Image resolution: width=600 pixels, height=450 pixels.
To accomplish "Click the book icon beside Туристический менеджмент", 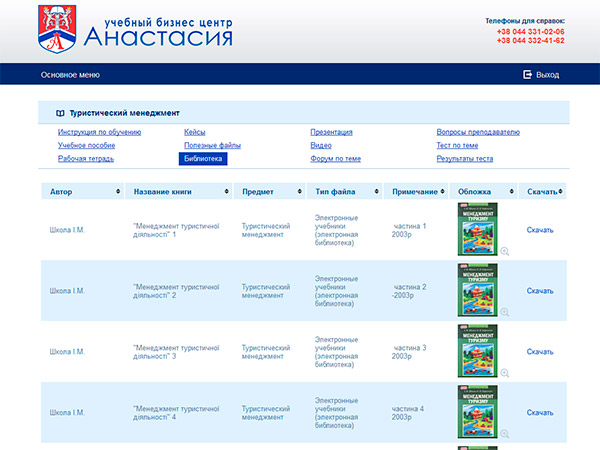I will [x=60, y=114].
